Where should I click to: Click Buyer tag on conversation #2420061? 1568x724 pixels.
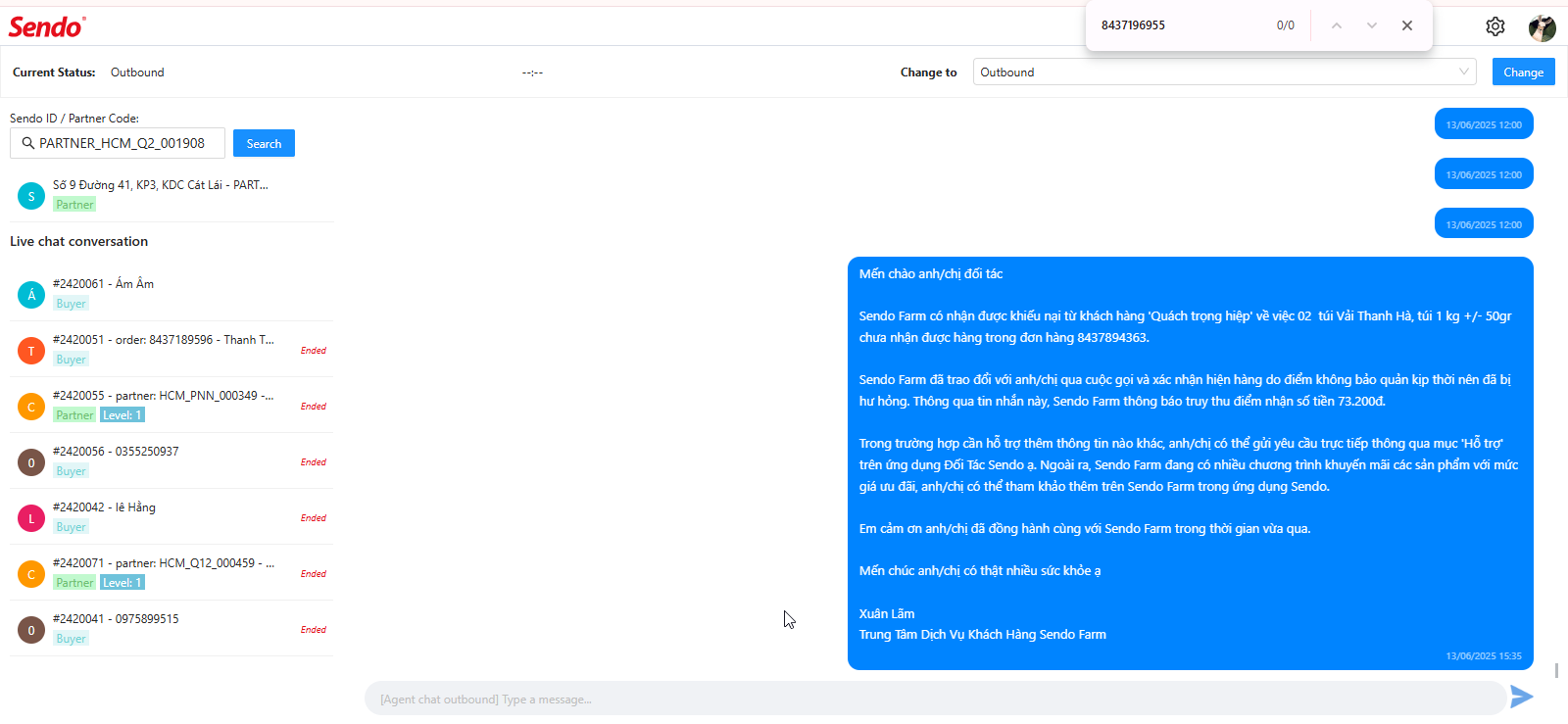point(71,304)
